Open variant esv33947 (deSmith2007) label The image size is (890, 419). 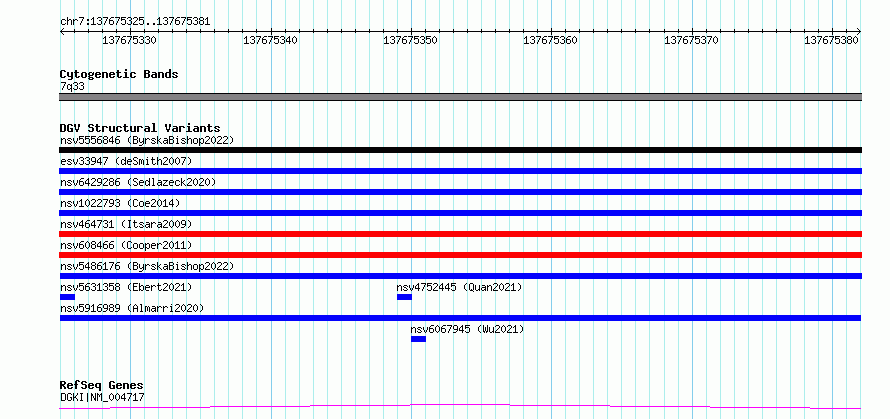click(x=126, y=161)
